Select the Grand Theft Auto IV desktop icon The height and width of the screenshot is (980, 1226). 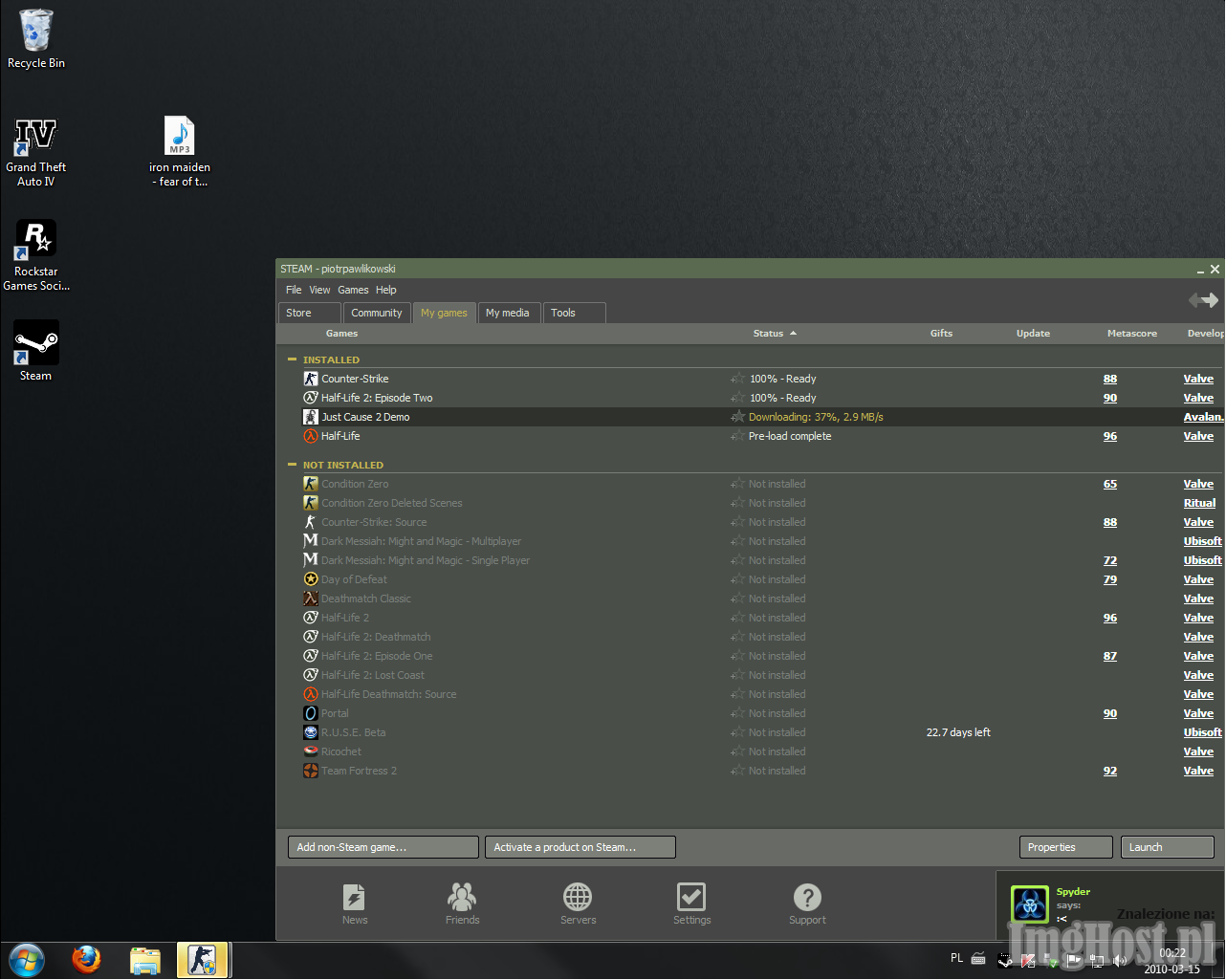(x=36, y=137)
